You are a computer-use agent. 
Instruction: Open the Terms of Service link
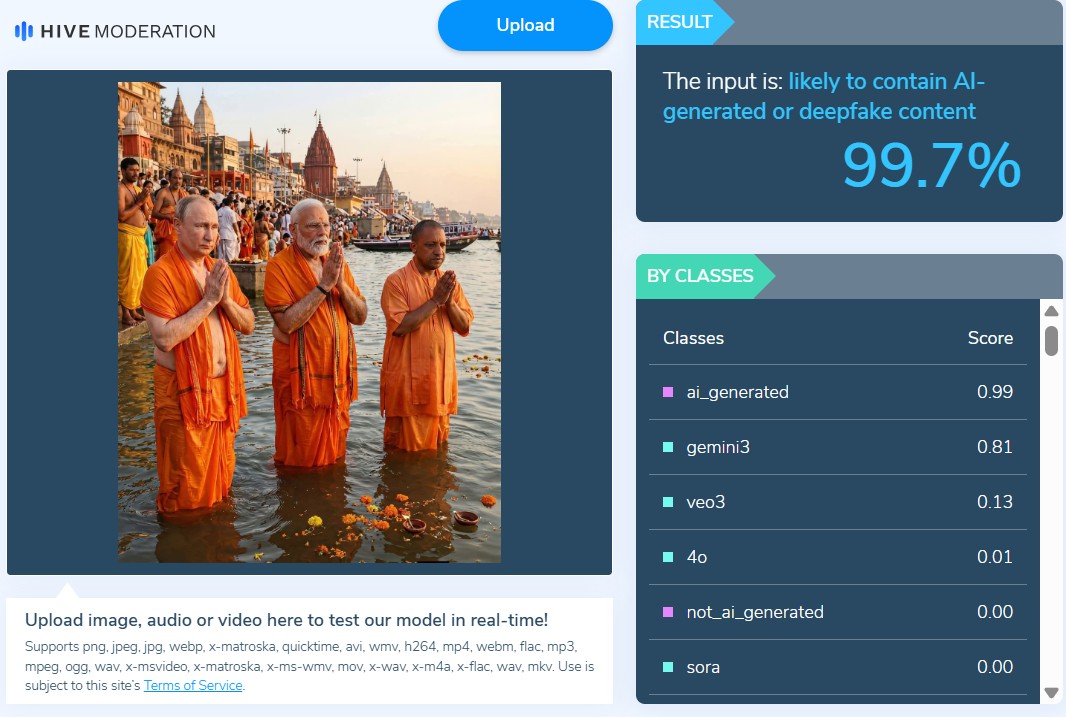193,685
